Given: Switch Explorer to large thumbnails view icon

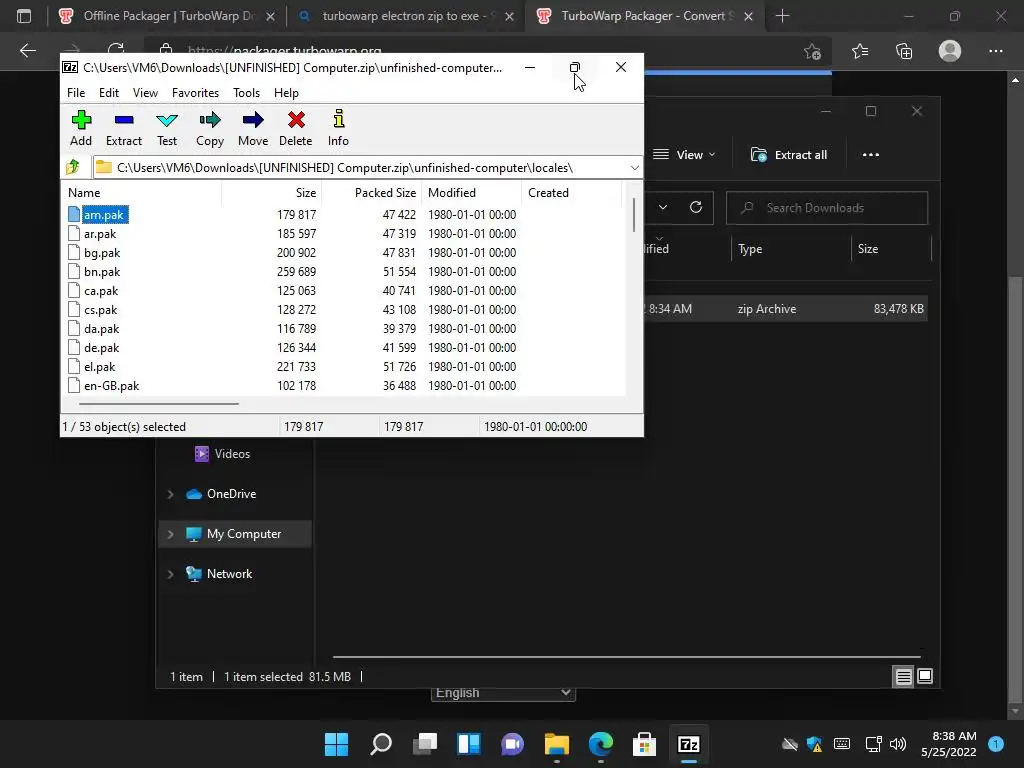Looking at the screenshot, I should (x=925, y=677).
